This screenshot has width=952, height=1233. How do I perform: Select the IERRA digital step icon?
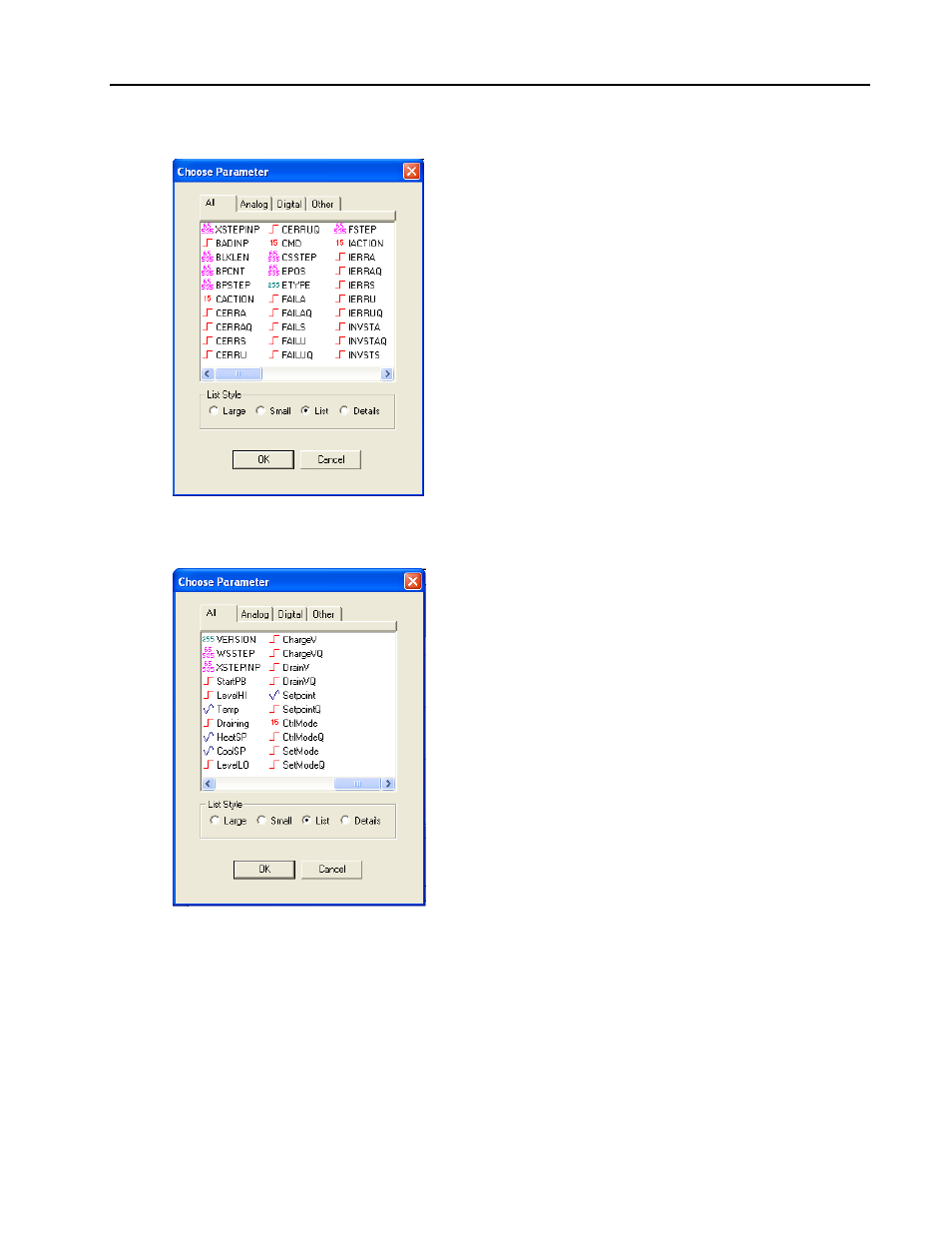point(340,257)
